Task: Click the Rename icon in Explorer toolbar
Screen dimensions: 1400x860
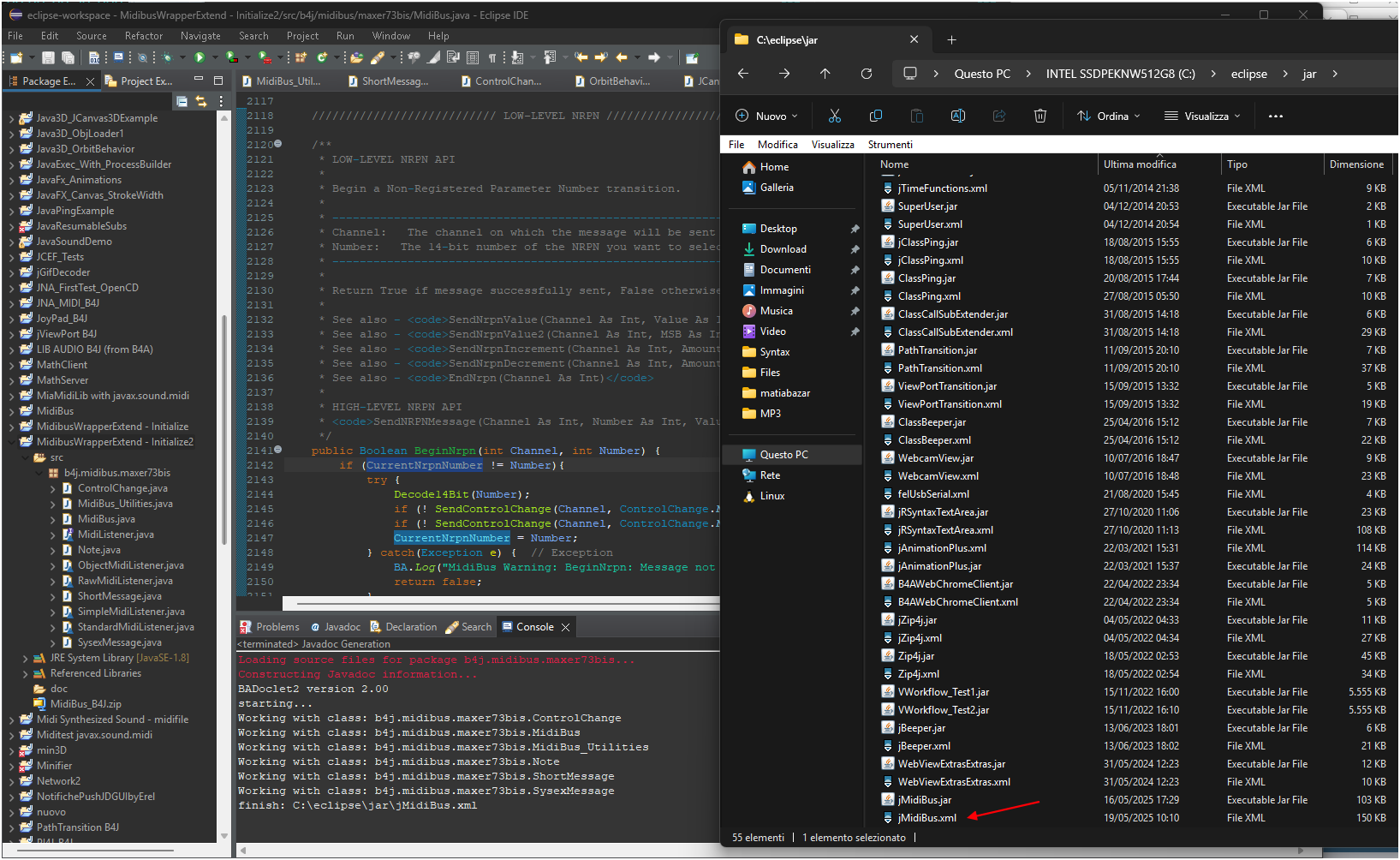Action: point(957,116)
